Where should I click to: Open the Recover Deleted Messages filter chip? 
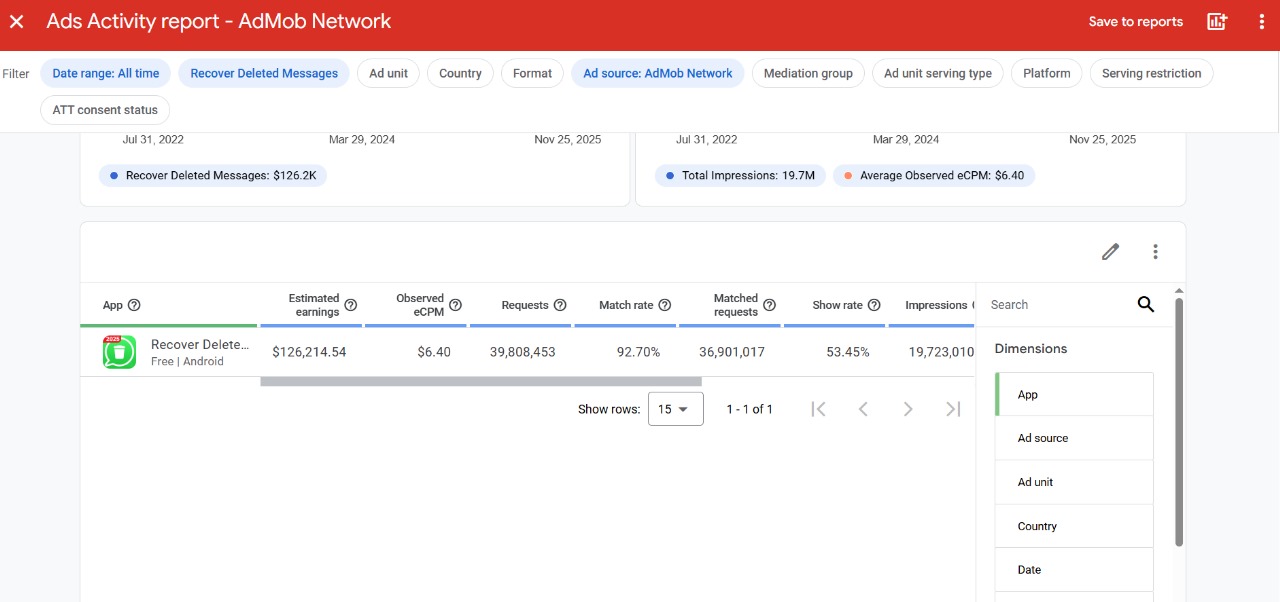pyautogui.click(x=264, y=73)
